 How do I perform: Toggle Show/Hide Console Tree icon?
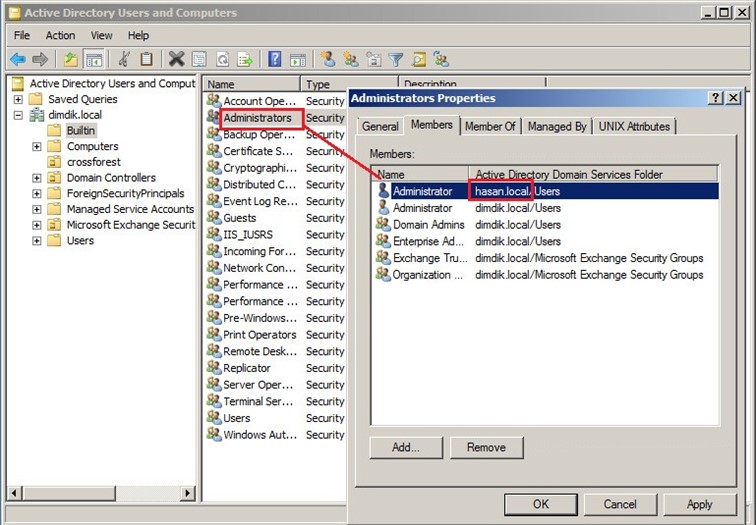94,59
